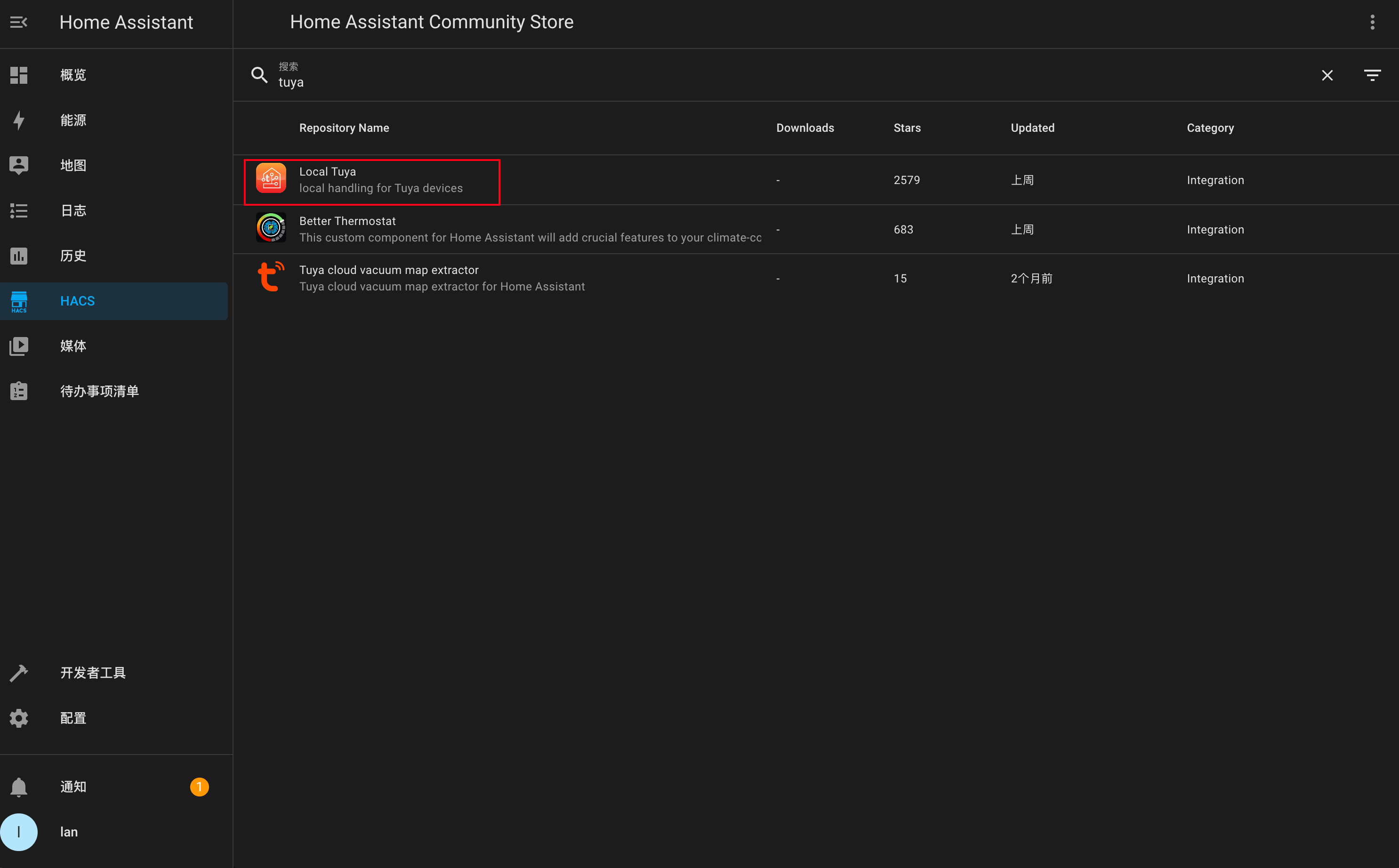Click 上周 updated cell for Better Thermostat
The image size is (1399, 868).
tap(1022, 230)
